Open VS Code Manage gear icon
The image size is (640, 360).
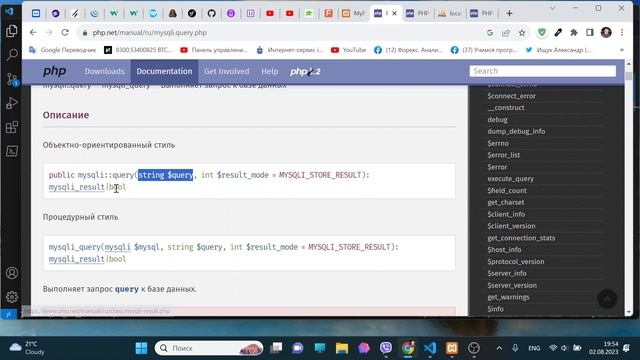click(11, 297)
